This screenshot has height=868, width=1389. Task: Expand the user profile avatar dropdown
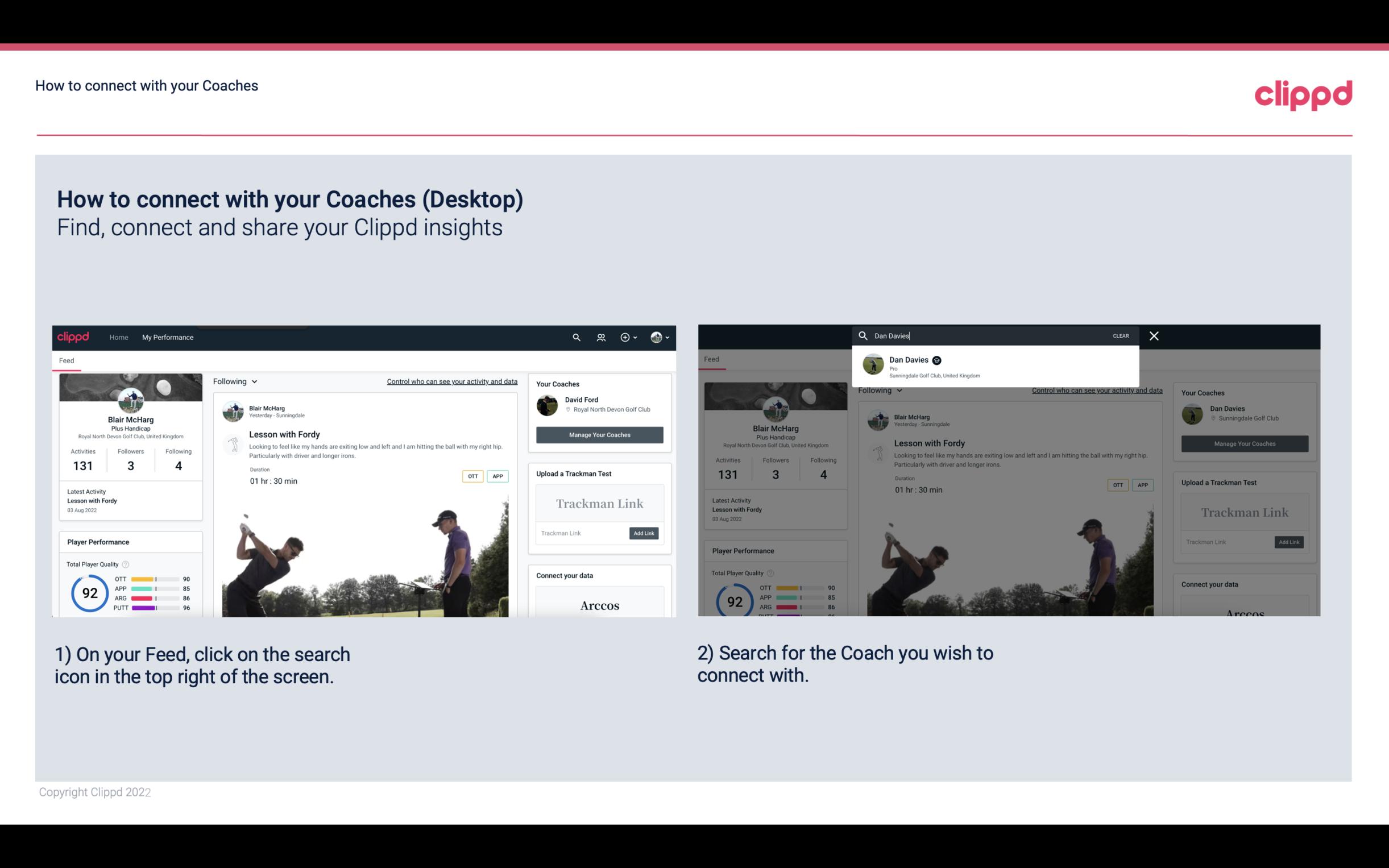point(659,337)
